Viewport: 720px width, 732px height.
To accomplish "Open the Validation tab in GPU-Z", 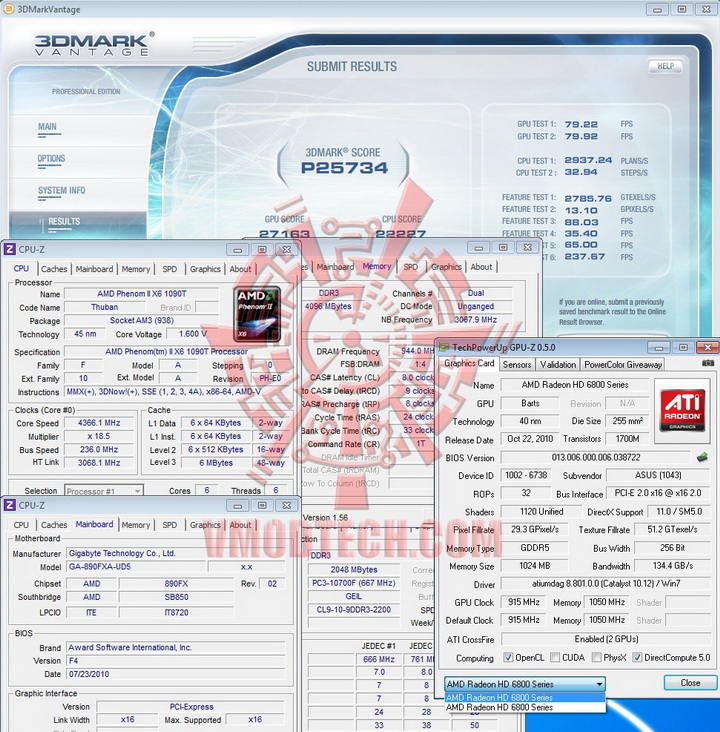I will click(x=558, y=365).
